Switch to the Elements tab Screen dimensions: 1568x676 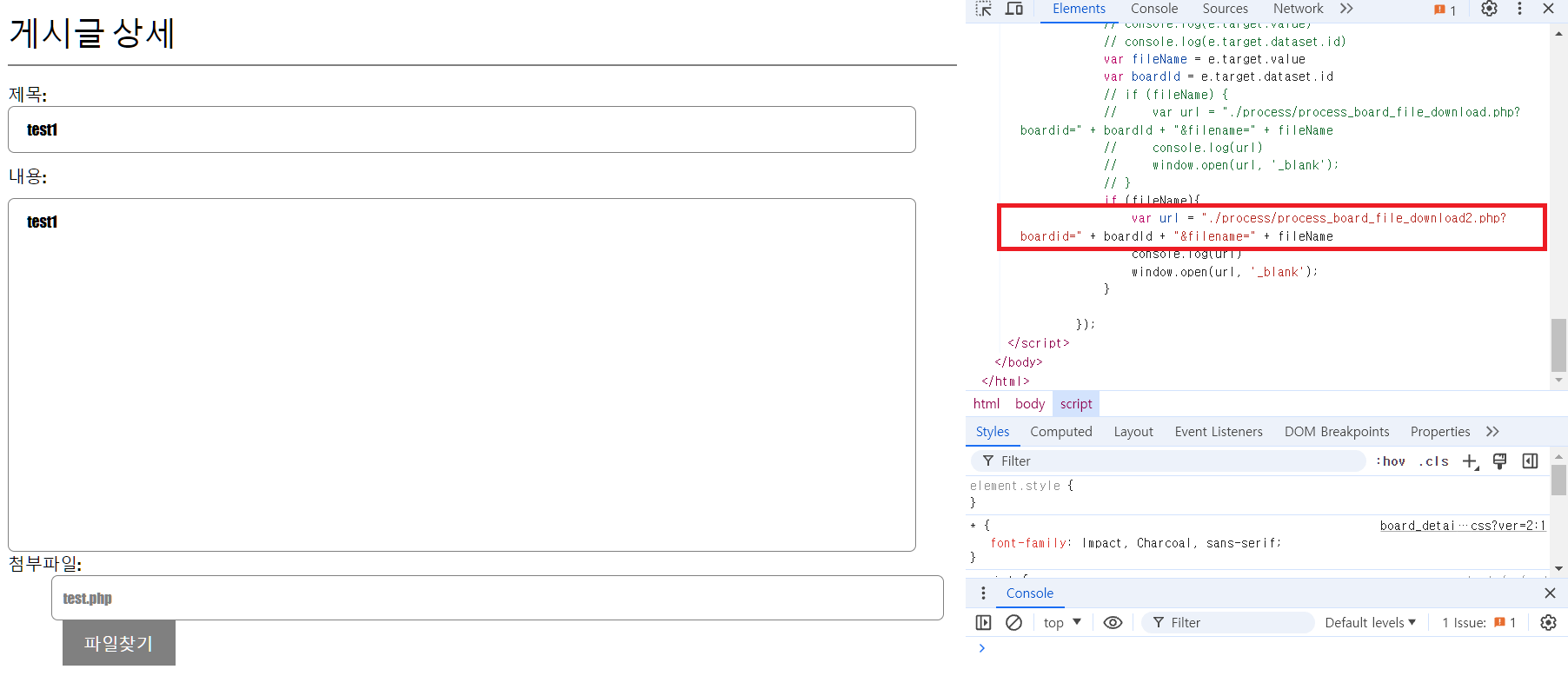click(1079, 9)
